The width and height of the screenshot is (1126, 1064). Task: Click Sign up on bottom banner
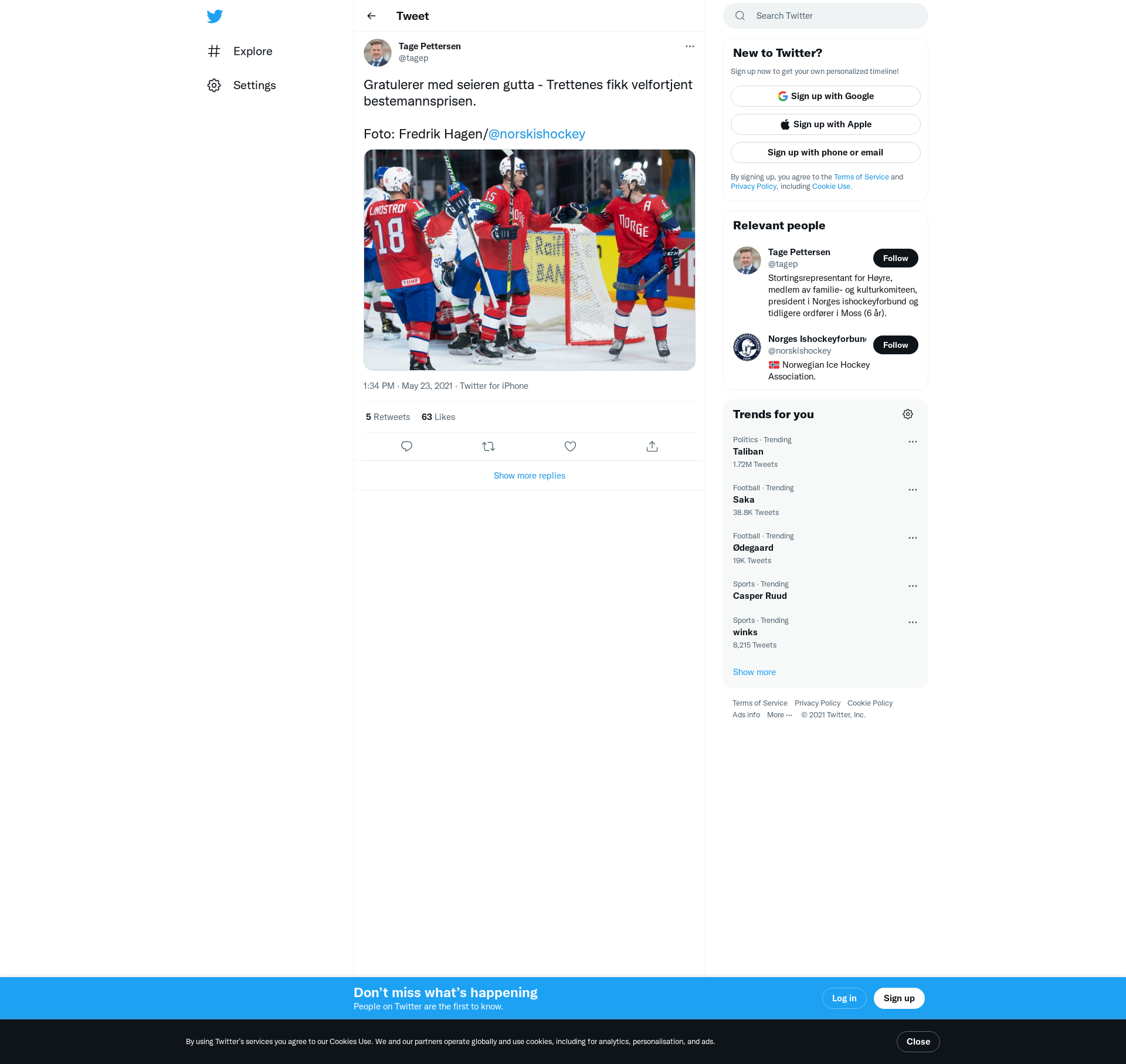point(899,998)
